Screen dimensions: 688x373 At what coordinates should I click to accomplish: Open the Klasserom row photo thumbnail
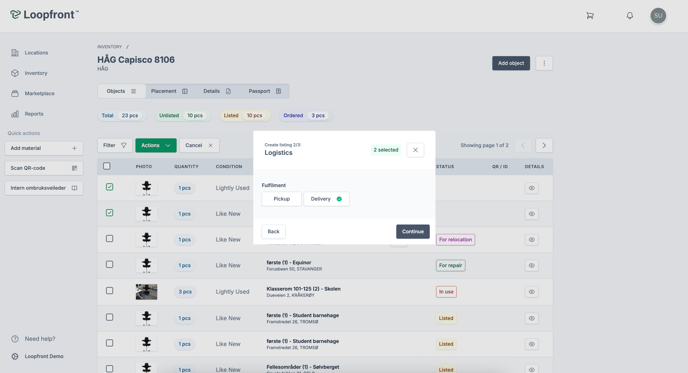(x=147, y=292)
